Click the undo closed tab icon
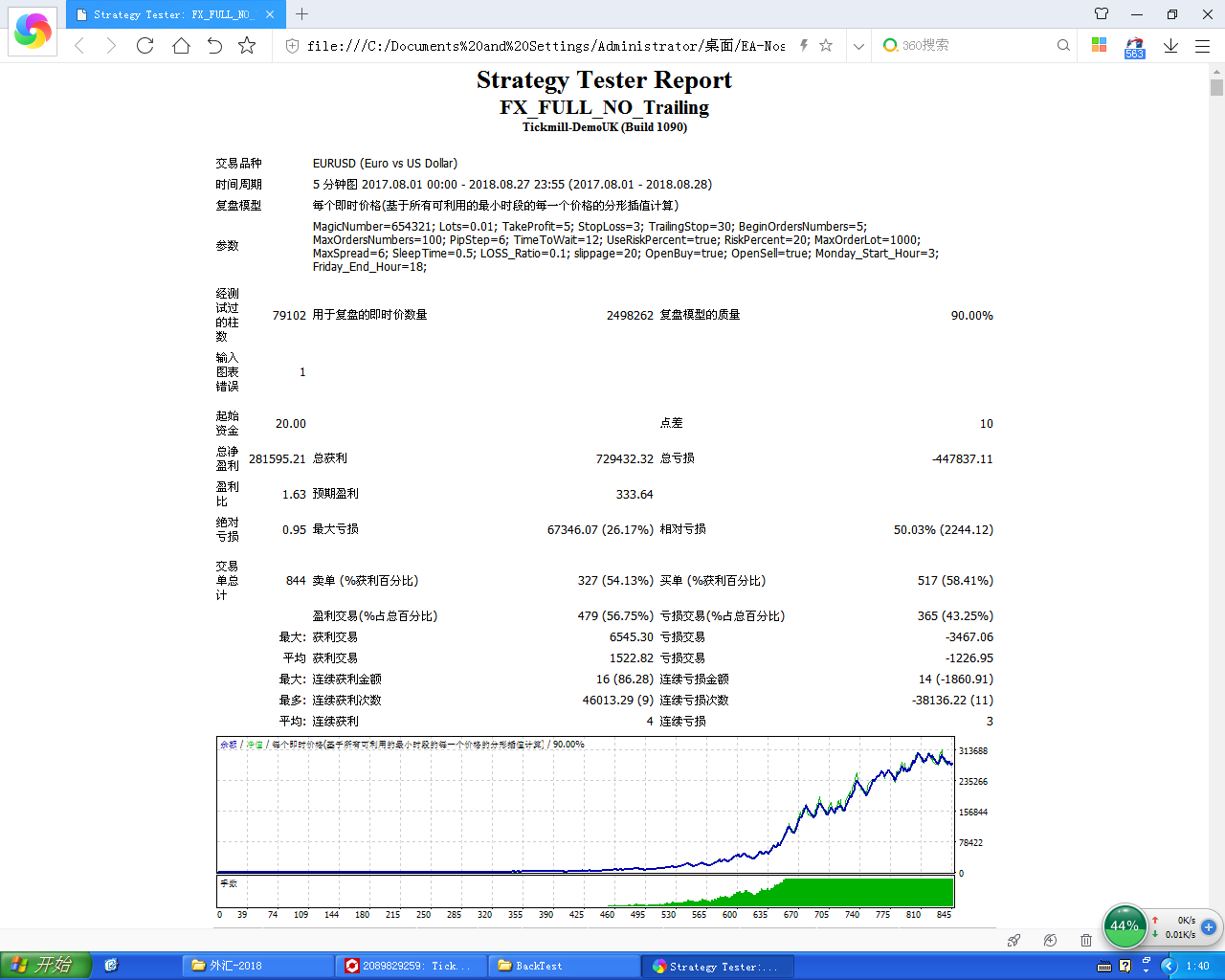1225x980 pixels. pyautogui.click(x=214, y=45)
